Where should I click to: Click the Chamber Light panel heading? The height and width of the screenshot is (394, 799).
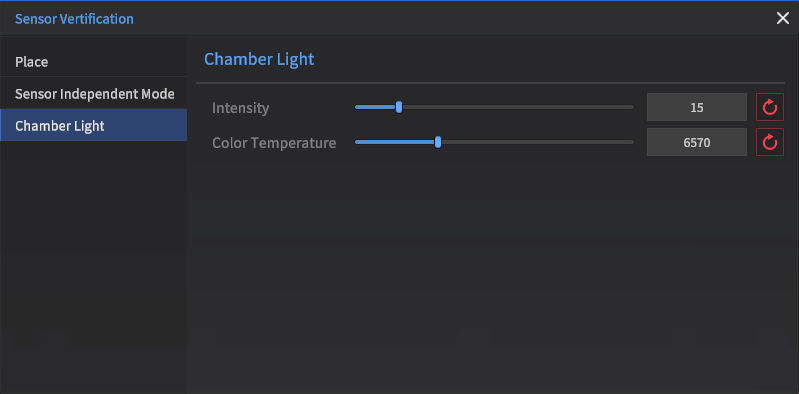(x=259, y=59)
